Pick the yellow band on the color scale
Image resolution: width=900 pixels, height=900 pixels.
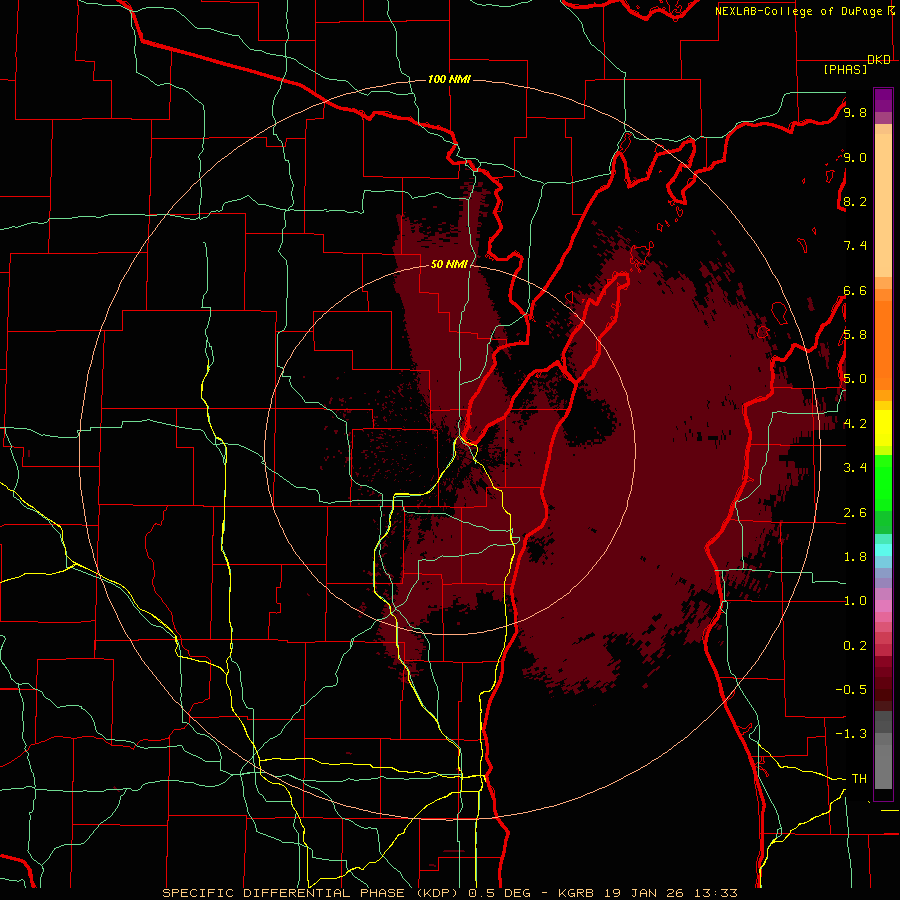(x=883, y=428)
